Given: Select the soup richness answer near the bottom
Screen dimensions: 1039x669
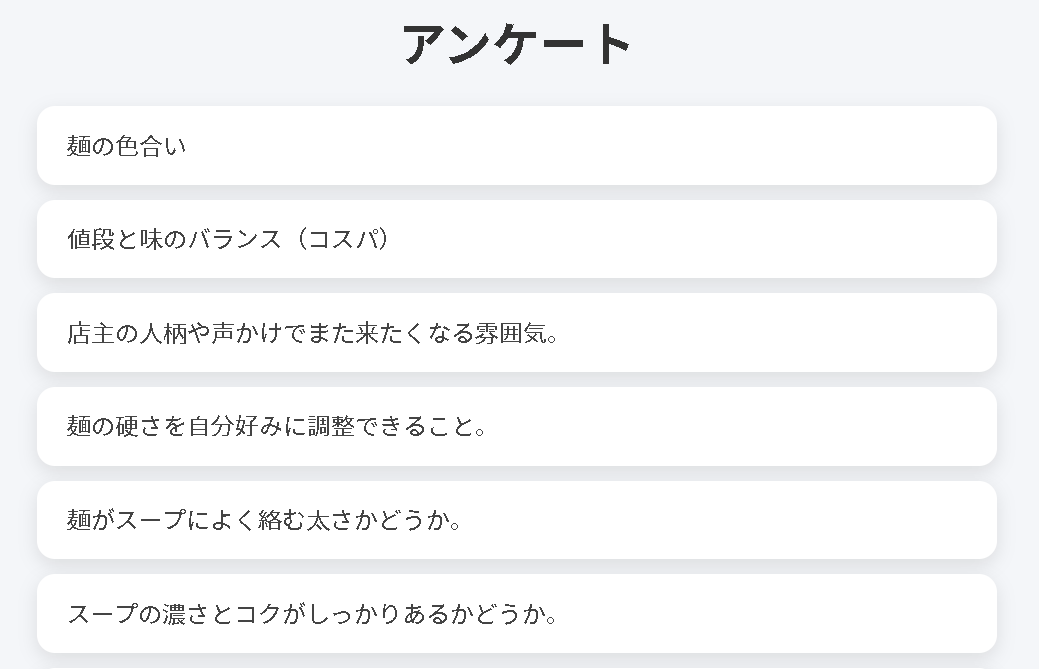Looking at the screenshot, I should coord(517,613).
